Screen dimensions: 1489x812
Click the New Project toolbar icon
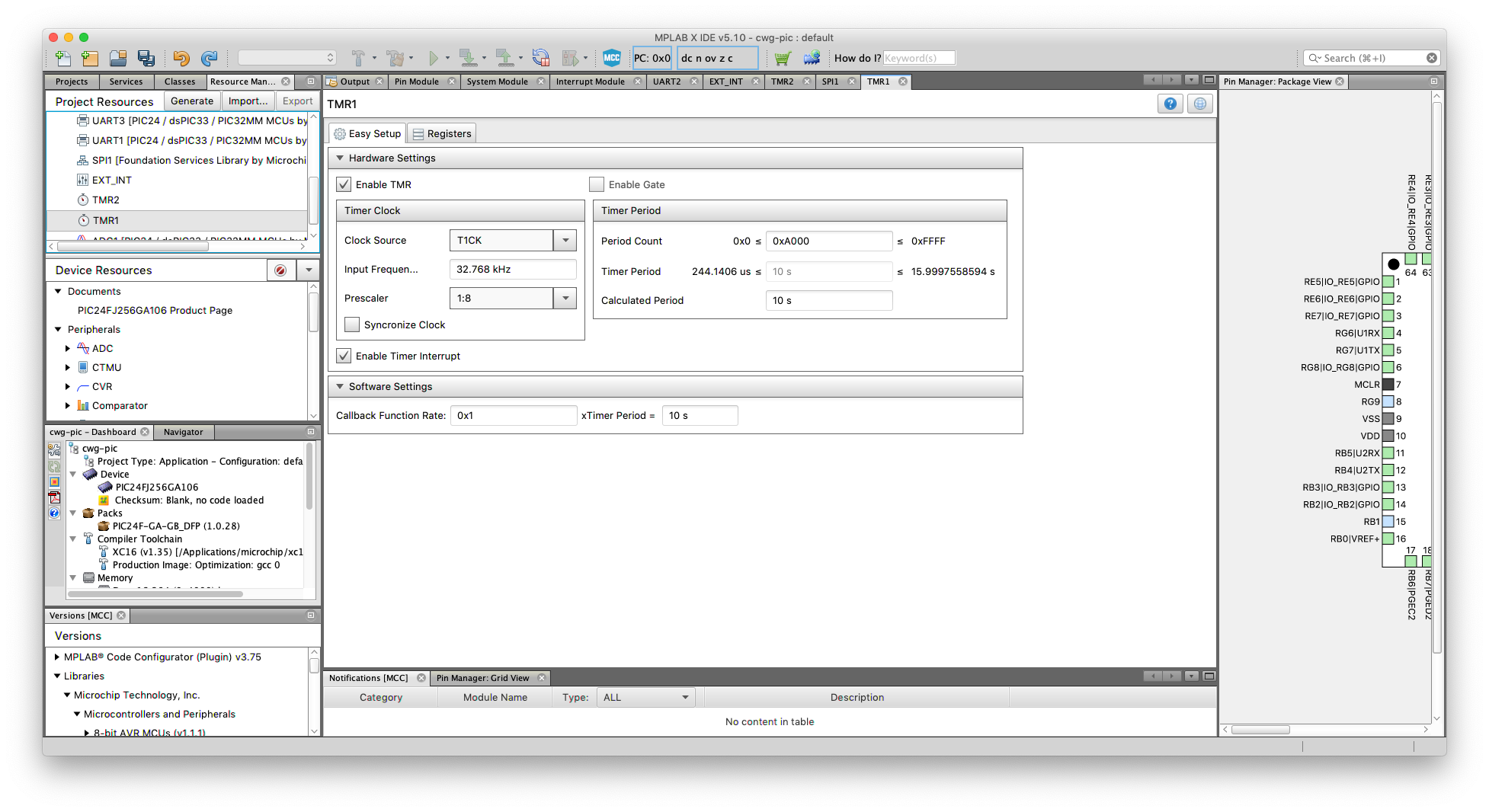(90, 58)
